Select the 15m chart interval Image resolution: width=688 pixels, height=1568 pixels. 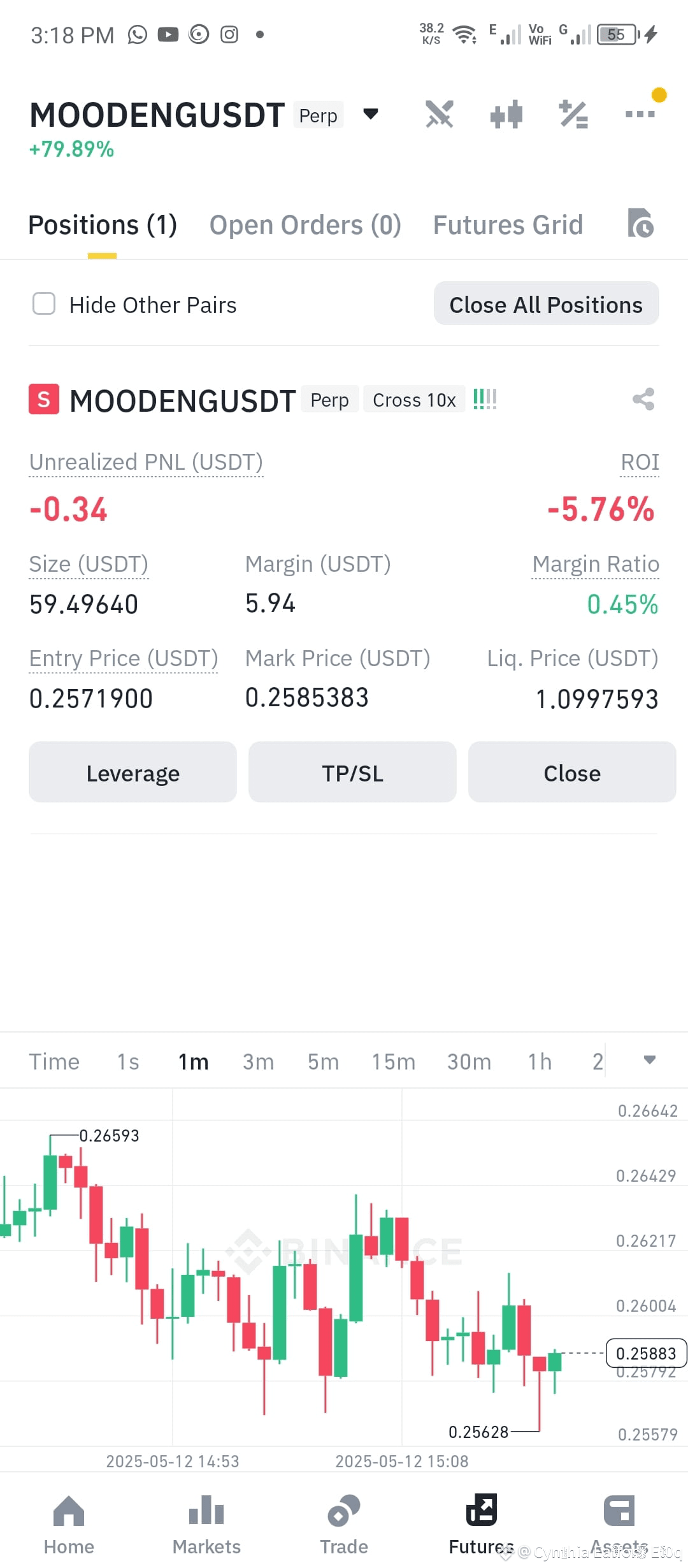coord(393,1062)
